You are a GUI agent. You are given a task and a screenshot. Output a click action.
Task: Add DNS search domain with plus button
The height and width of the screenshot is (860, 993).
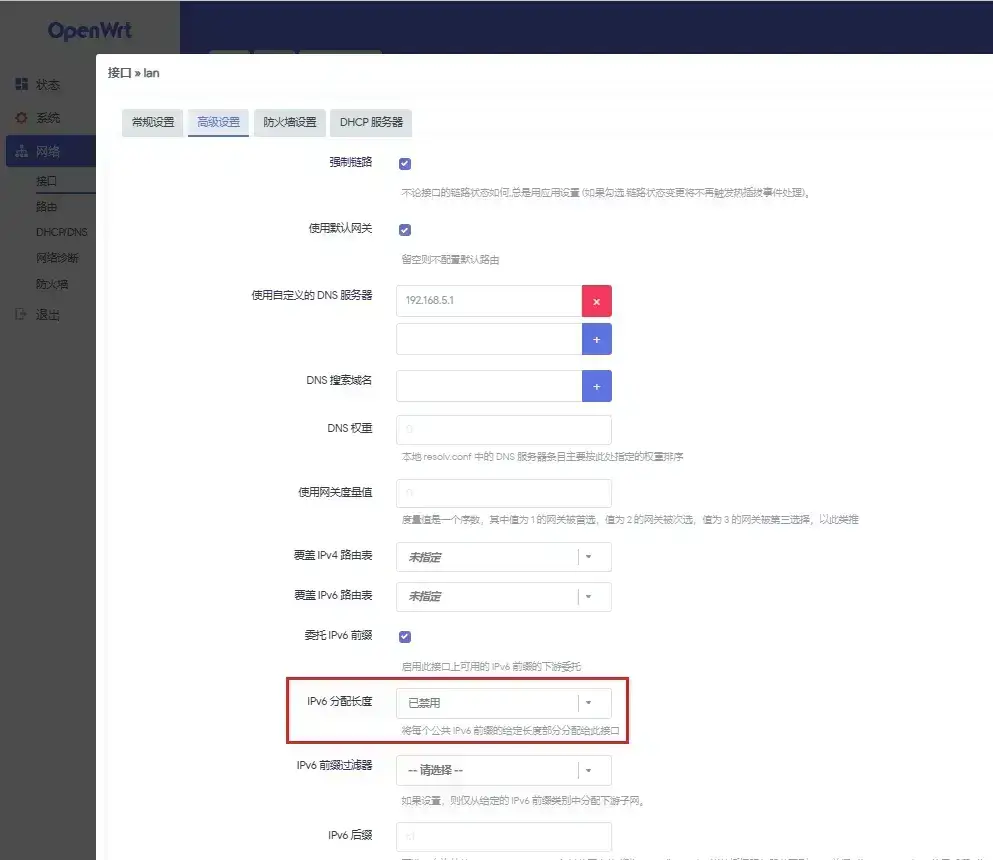coord(596,386)
